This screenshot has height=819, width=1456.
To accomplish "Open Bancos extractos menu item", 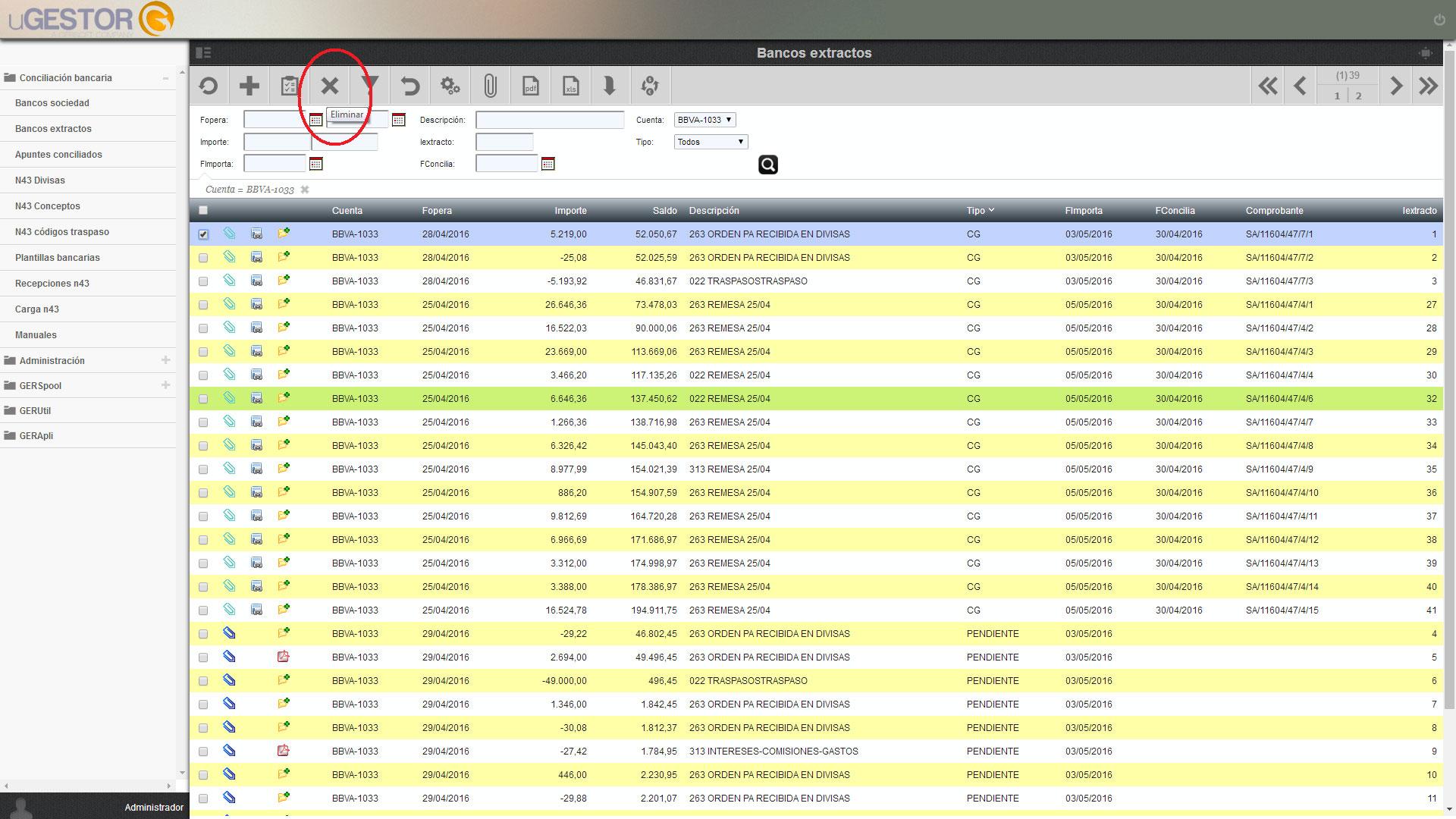I will (53, 128).
